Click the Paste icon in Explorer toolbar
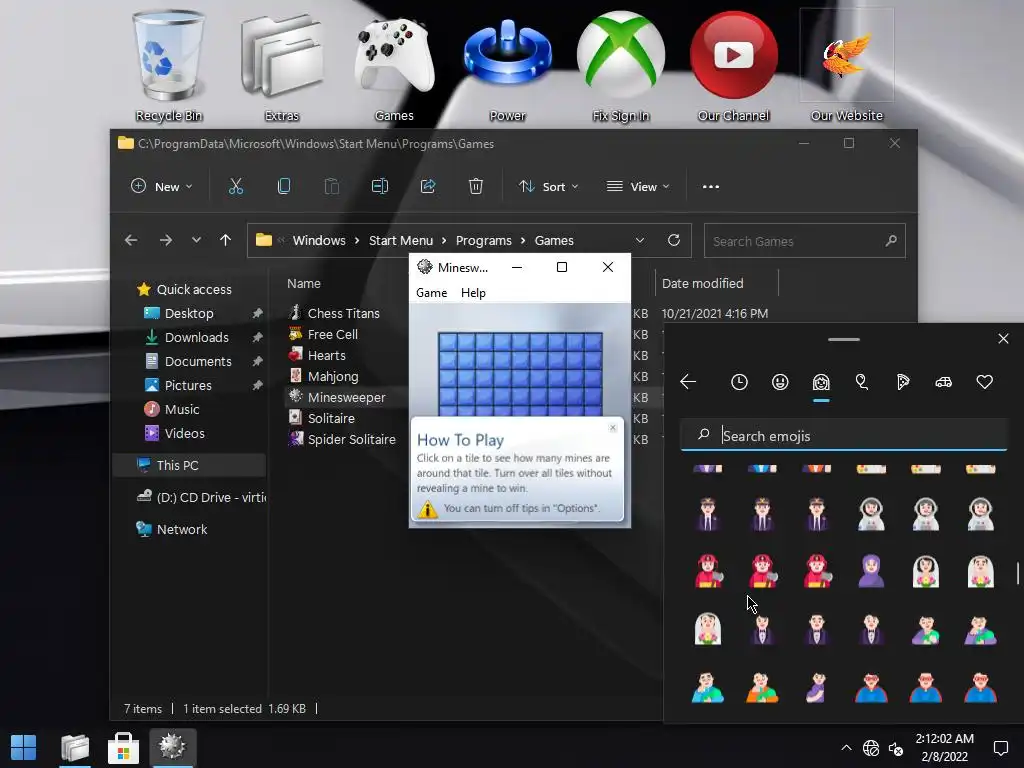 tap(332, 187)
